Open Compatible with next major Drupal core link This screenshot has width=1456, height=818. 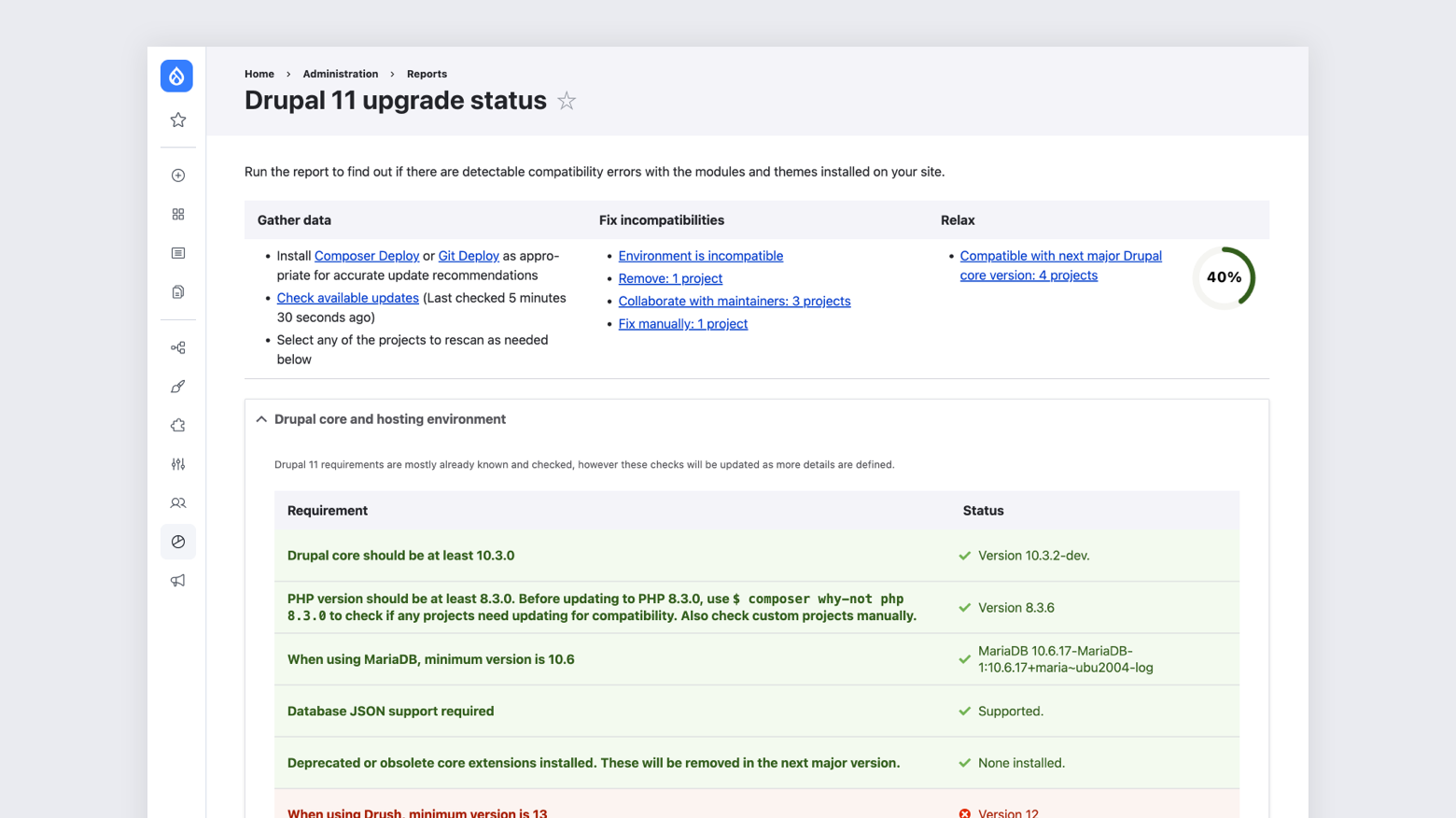coord(1061,265)
